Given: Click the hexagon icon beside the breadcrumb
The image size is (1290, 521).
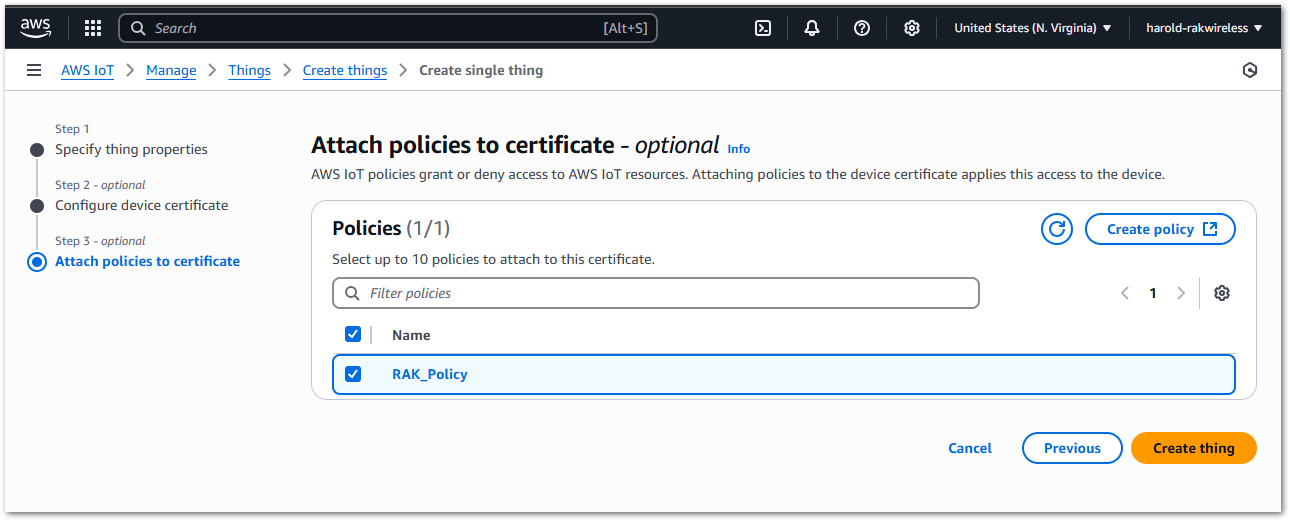Looking at the screenshot, I should tap(1249, 70).
